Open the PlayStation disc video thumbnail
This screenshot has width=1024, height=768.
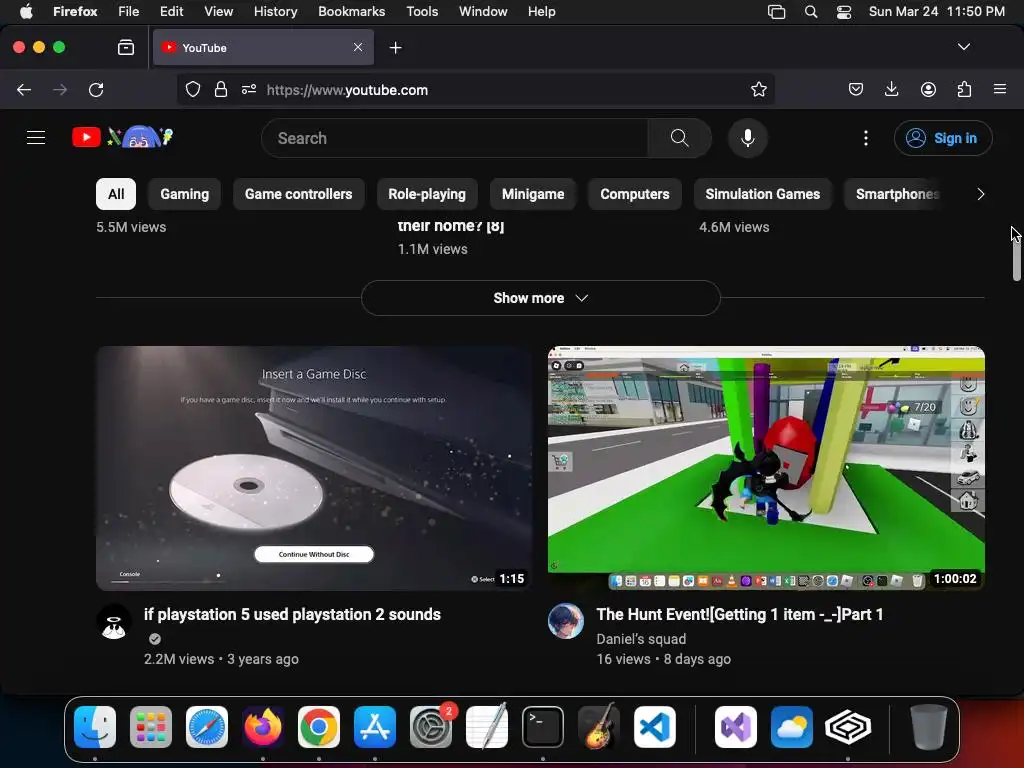pos(314,468)
